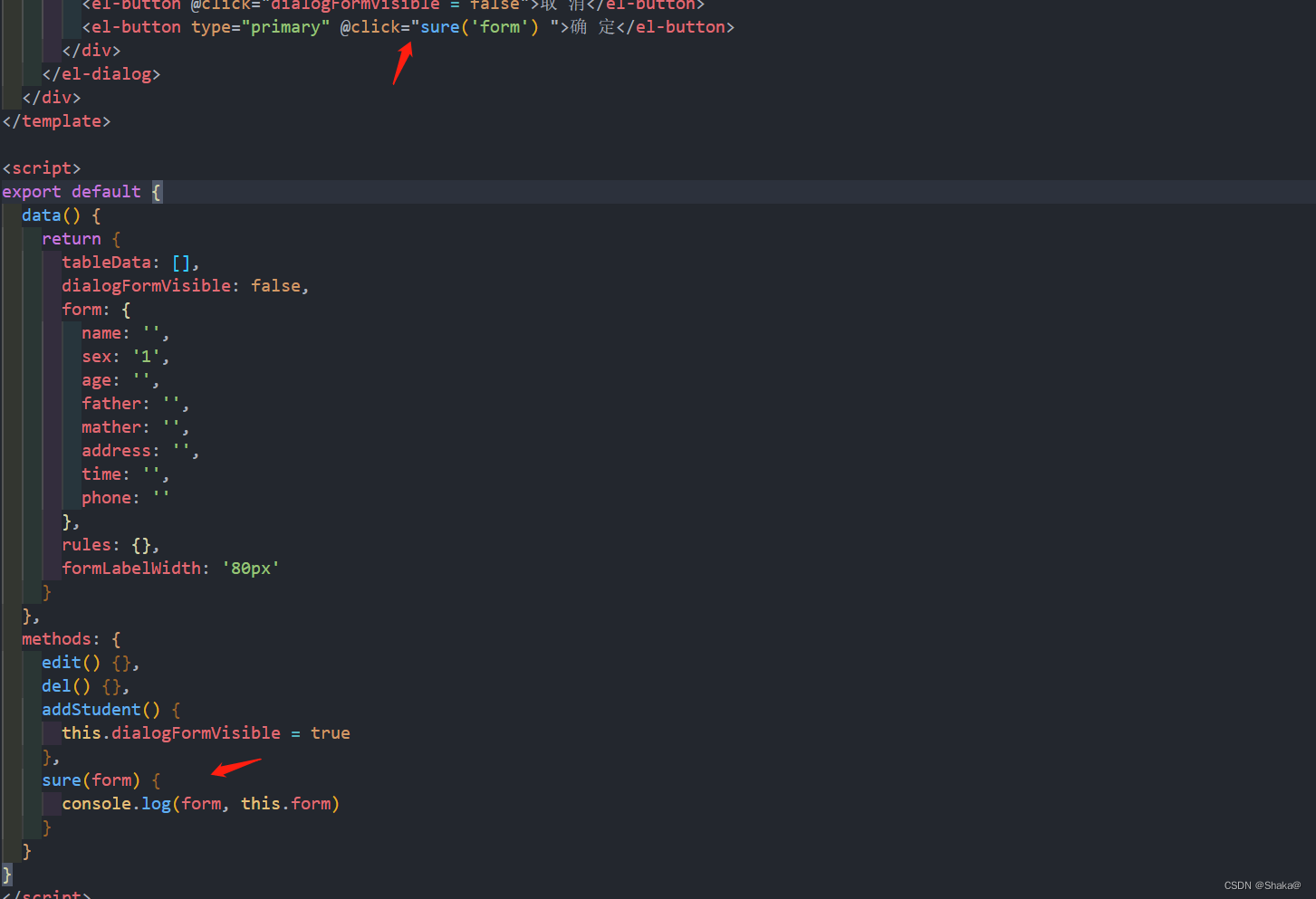Click the sure('form') handler text
1316x899 pixels.
479,27
